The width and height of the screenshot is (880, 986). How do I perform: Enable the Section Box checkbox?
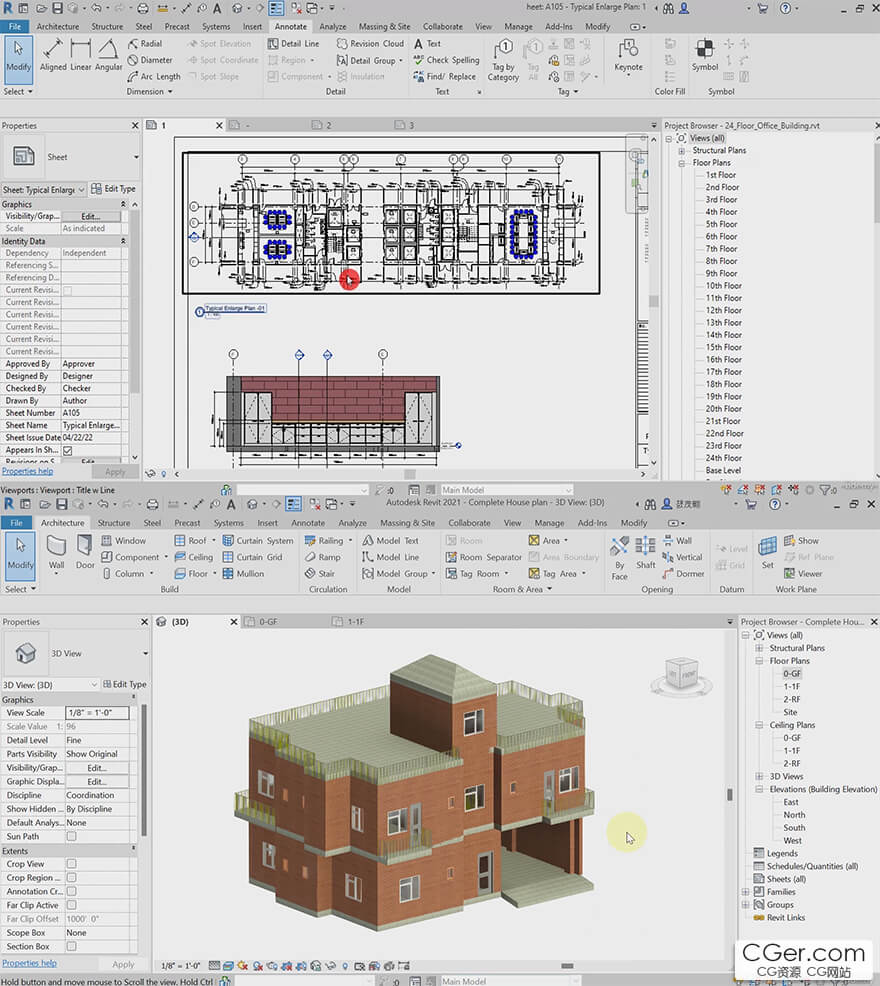point(71,946)
